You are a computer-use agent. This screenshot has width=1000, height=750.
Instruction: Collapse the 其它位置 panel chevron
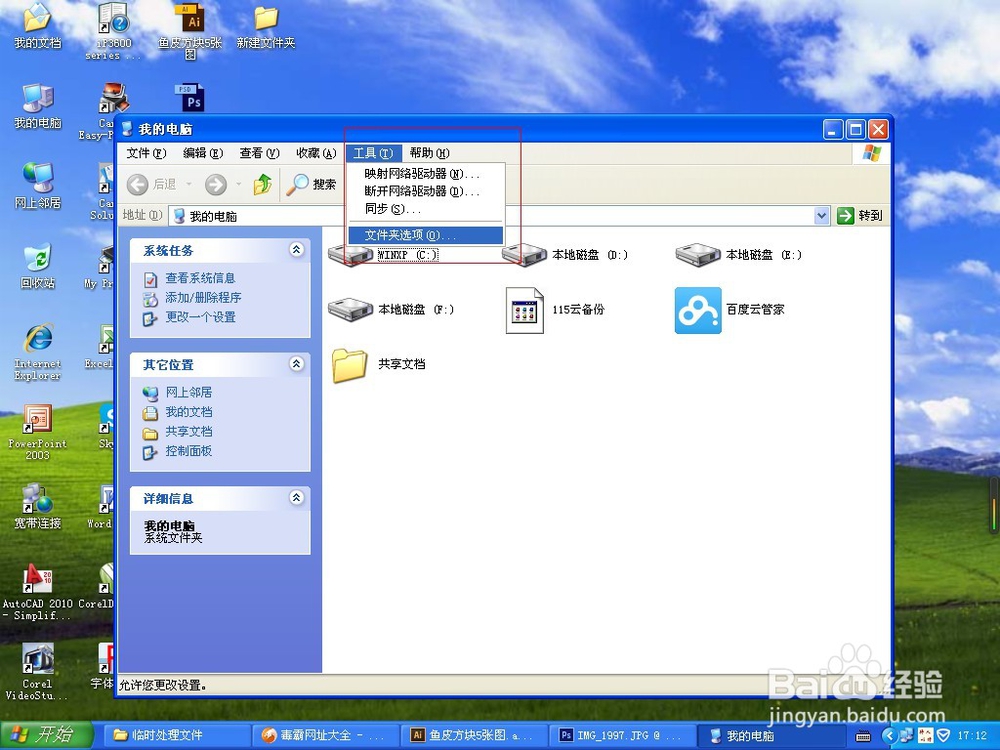294,364
